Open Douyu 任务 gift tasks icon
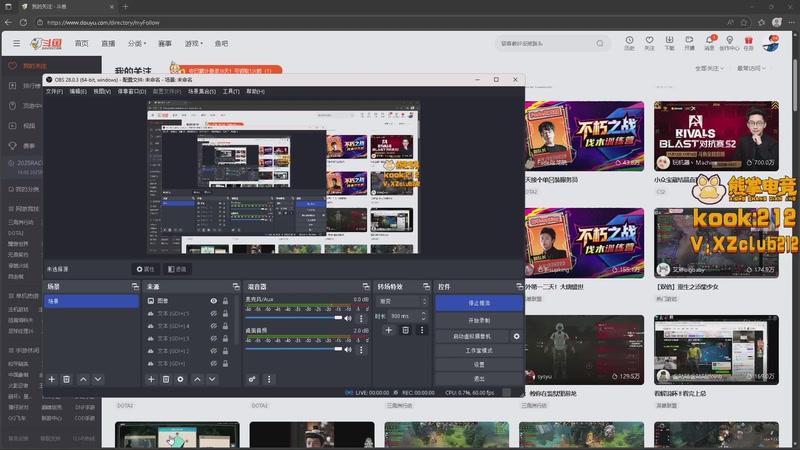Viewport: 800px width, 450px height. coord(748,43)
